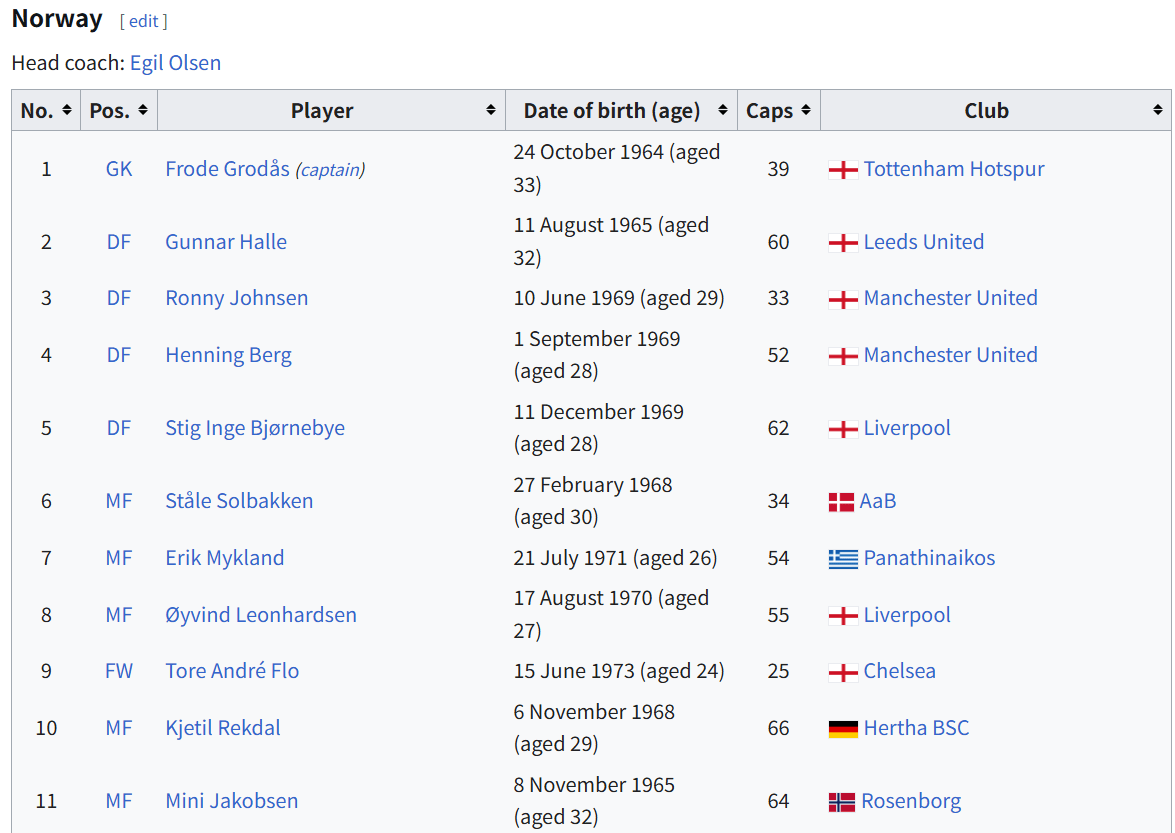Sort the table by Club column
Viewport: 1175px width, 833px height.
(x=1157, y=110)
